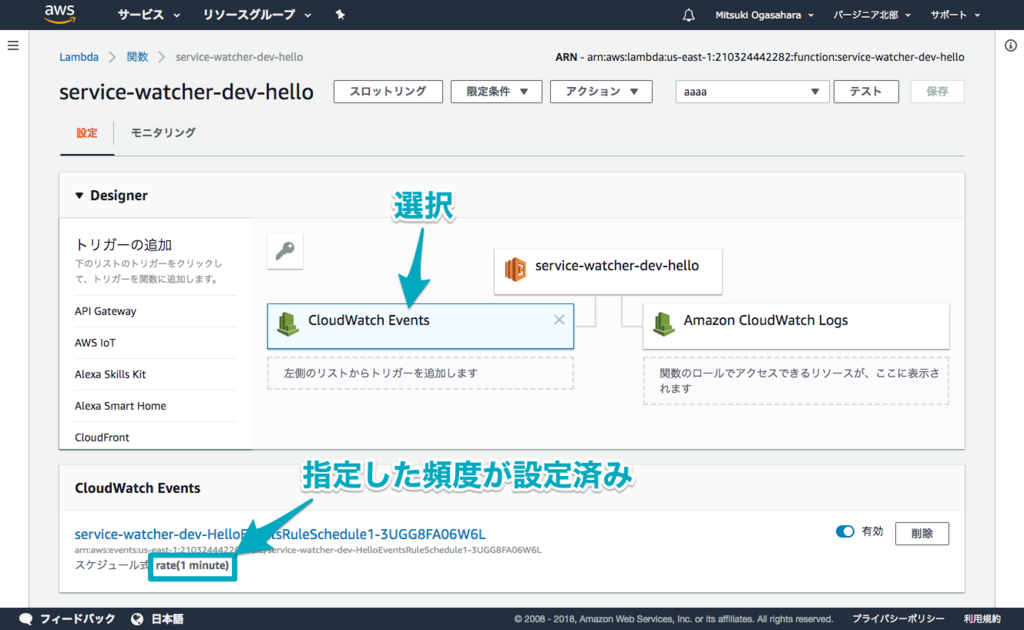
Task: Open the pin shortcuts star icon
Action: coord(340,14)
